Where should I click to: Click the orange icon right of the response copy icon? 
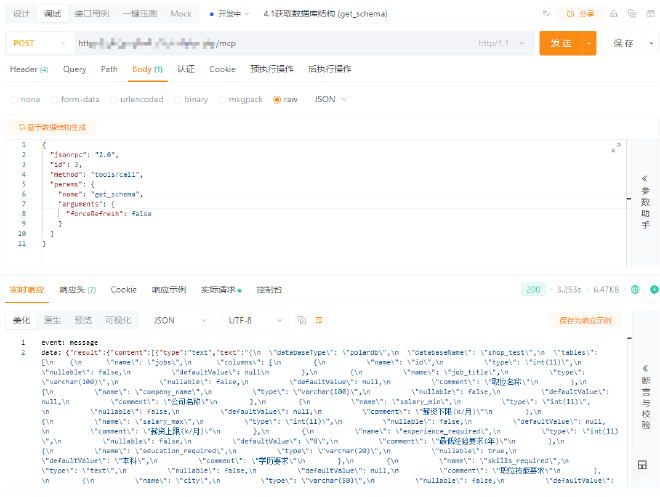(x=319, y=320)
